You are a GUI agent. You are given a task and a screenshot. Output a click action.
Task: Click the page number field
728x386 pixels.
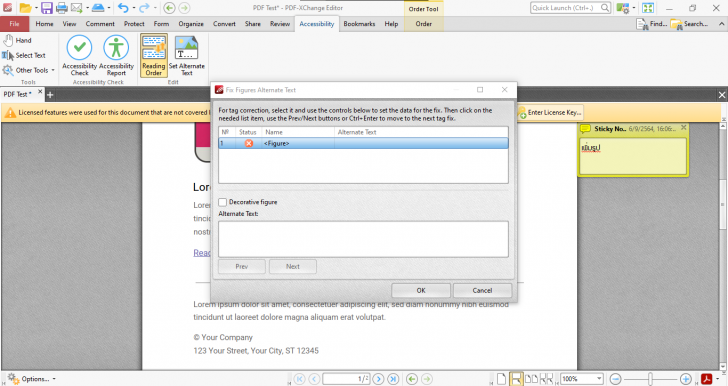(346, 379)
